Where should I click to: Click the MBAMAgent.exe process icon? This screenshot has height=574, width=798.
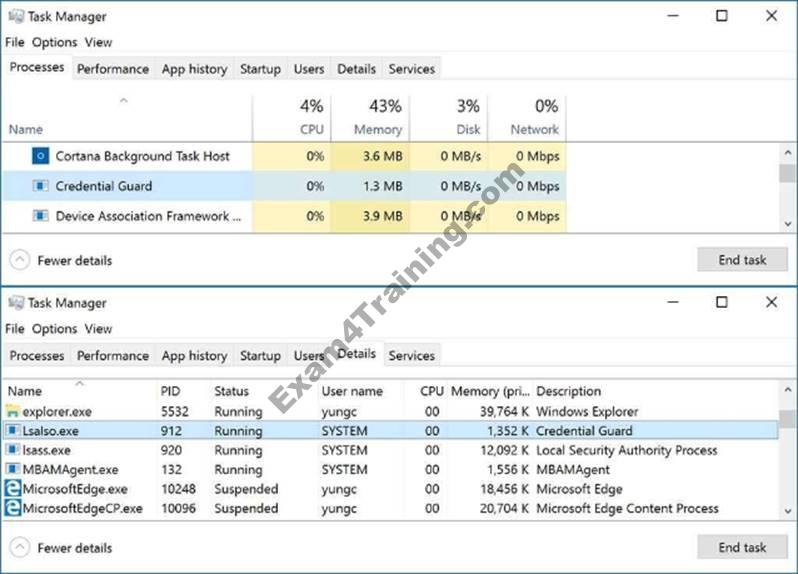pos(12,469)
